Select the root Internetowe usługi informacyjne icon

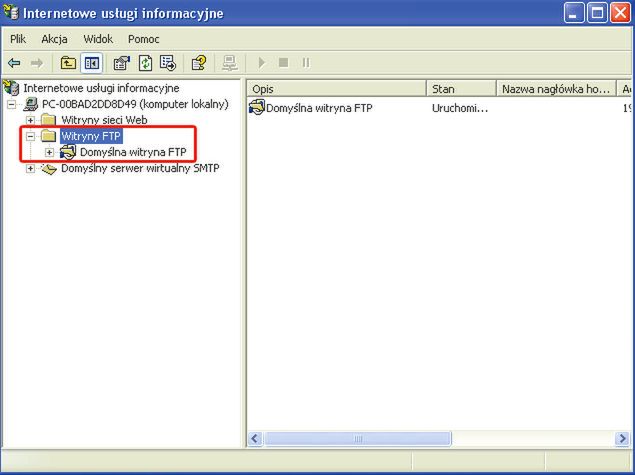click(11, 88)
